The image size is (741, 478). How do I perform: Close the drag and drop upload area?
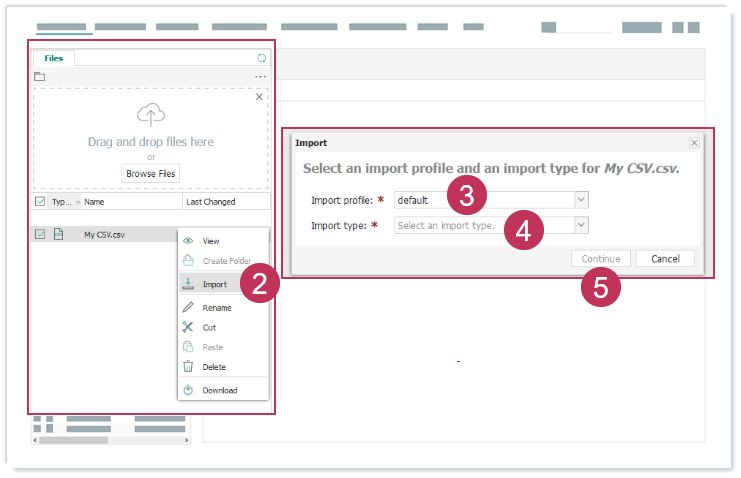point(260,97)
